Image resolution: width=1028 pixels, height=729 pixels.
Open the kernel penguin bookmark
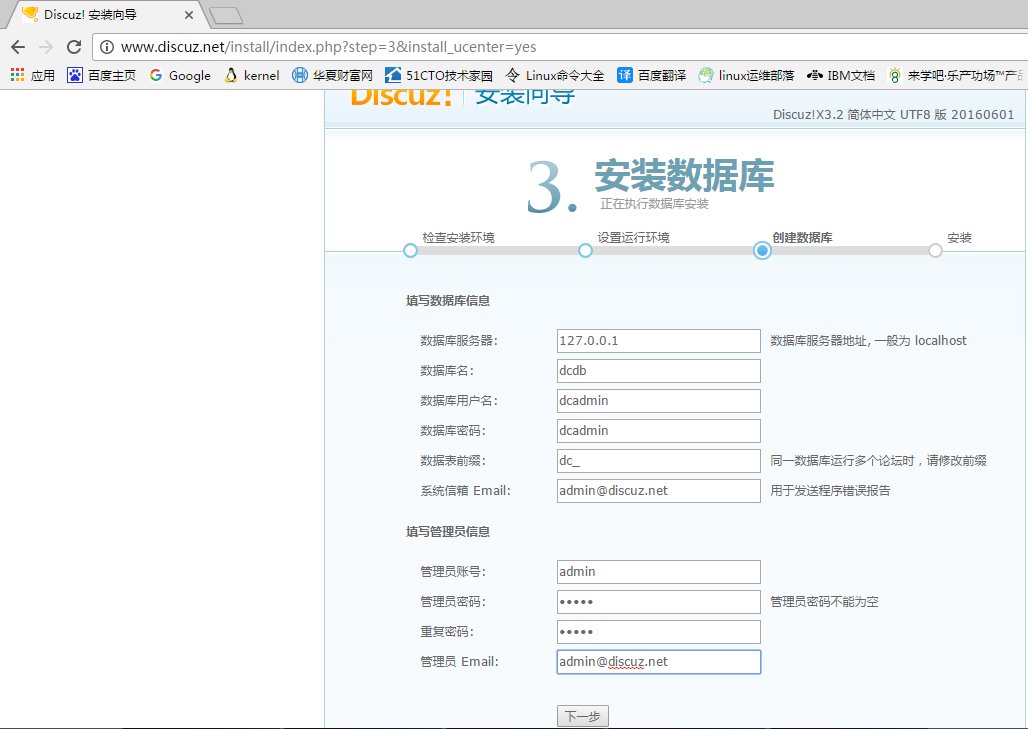point(252,75)
